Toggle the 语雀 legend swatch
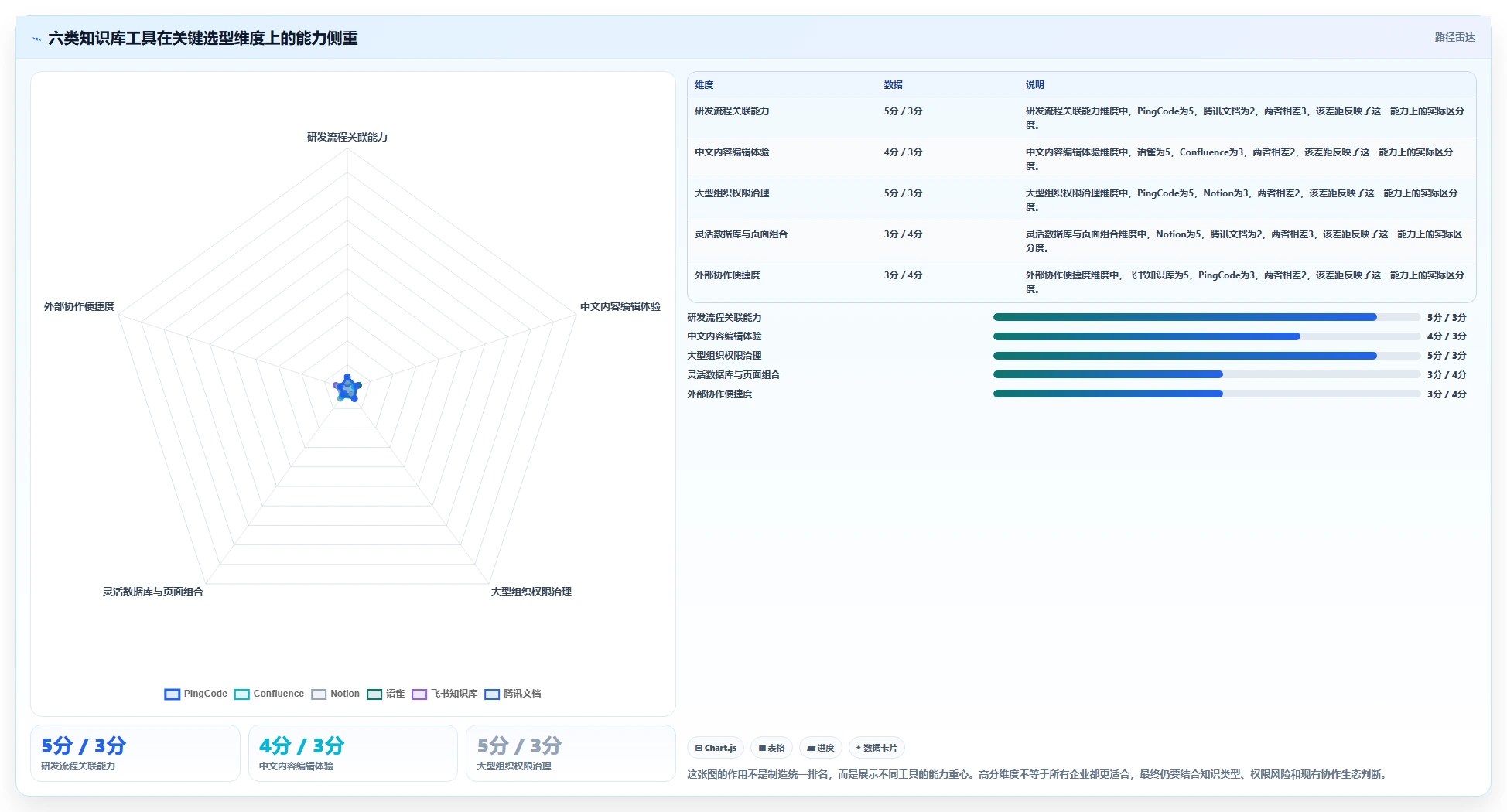 [x=374, y=694]
